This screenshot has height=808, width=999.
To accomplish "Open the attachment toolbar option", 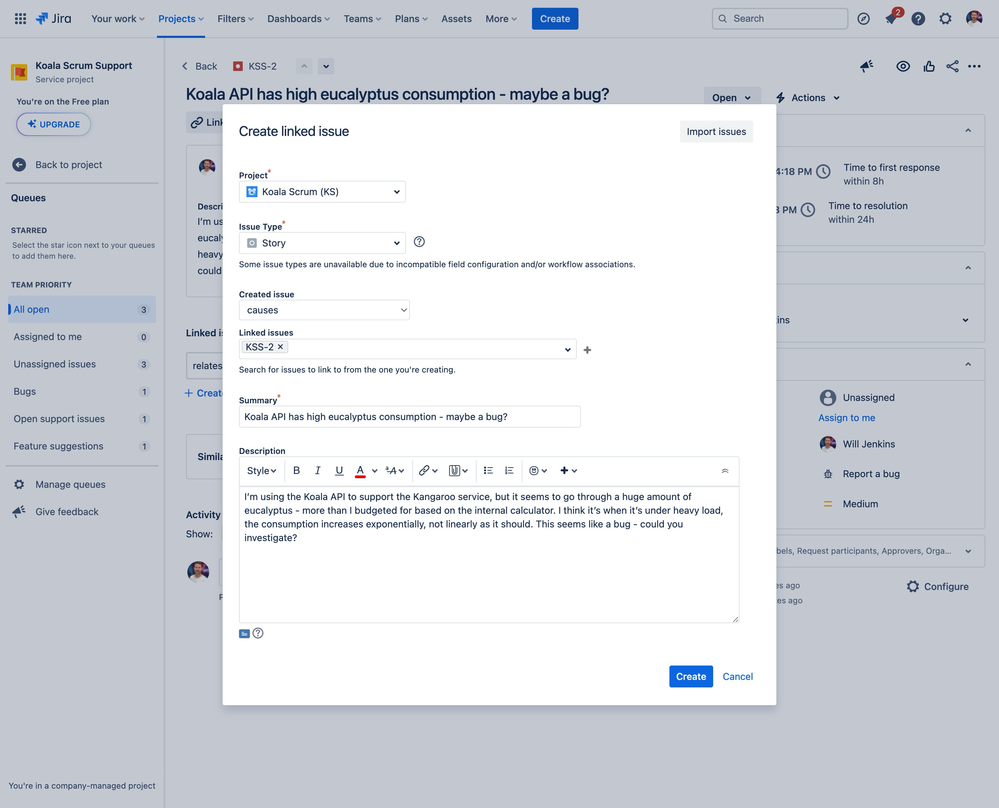I will coord(458,470).
